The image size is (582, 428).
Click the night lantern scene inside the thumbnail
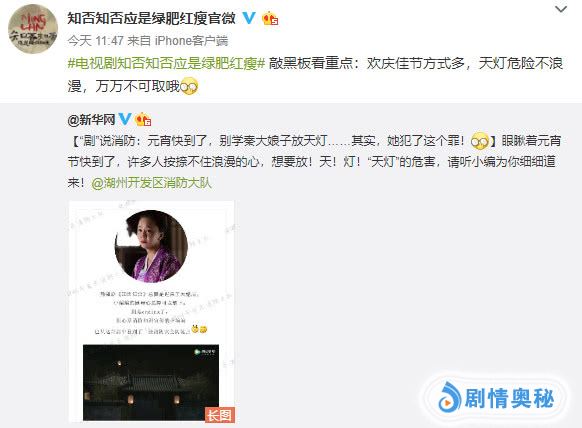pos(151,382)
